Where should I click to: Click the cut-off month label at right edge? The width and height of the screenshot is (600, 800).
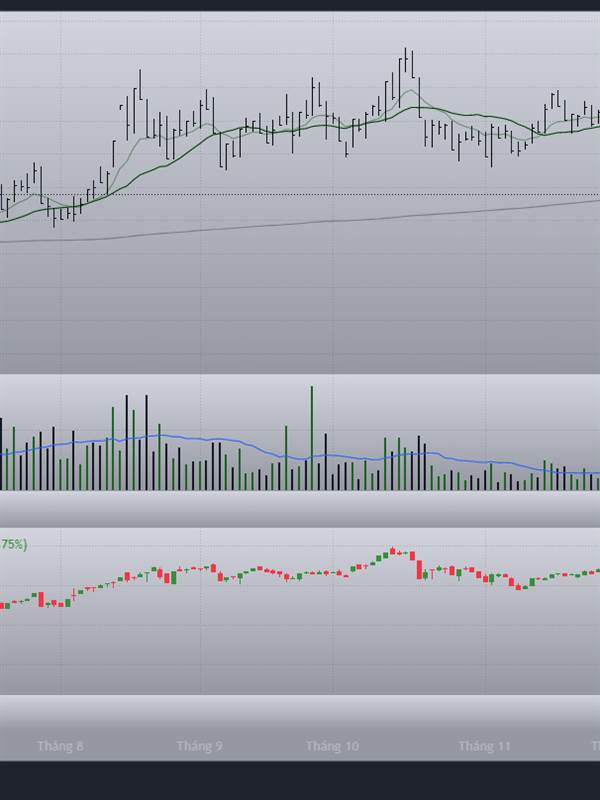coord(596,746)
